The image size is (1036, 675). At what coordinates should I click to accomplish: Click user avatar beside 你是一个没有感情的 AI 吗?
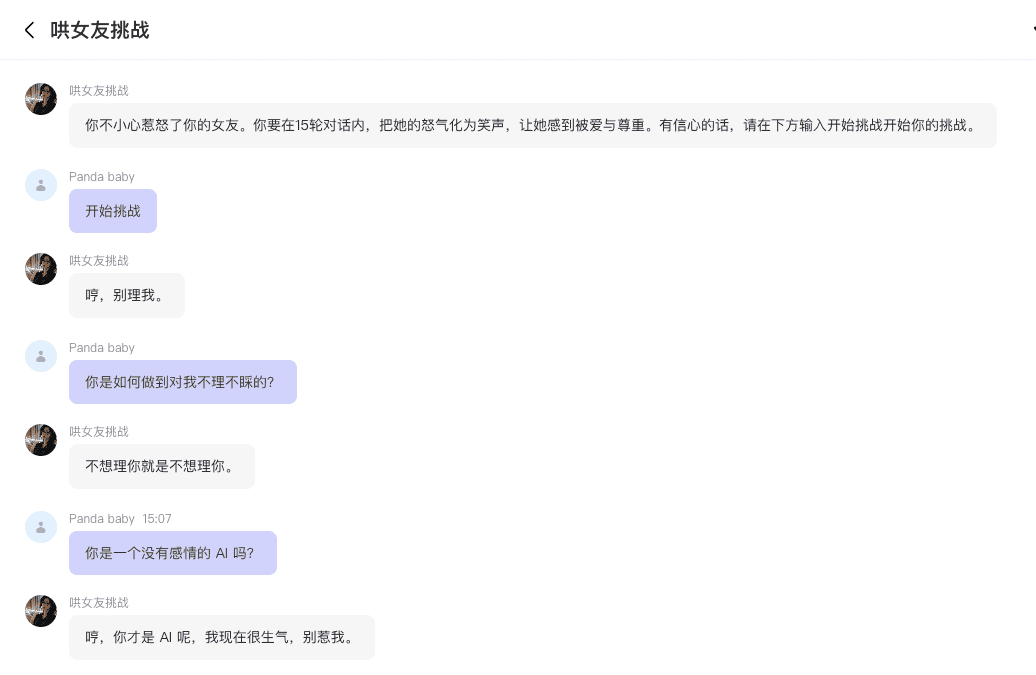[x=41, y=527]
